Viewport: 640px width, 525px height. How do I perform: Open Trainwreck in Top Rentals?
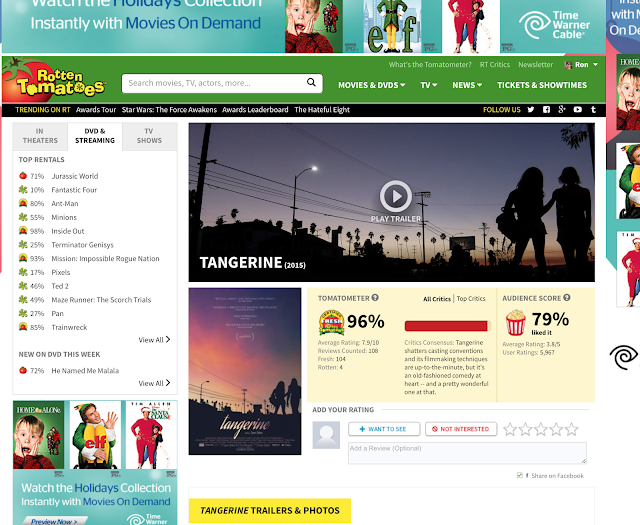tap(69, 327)
